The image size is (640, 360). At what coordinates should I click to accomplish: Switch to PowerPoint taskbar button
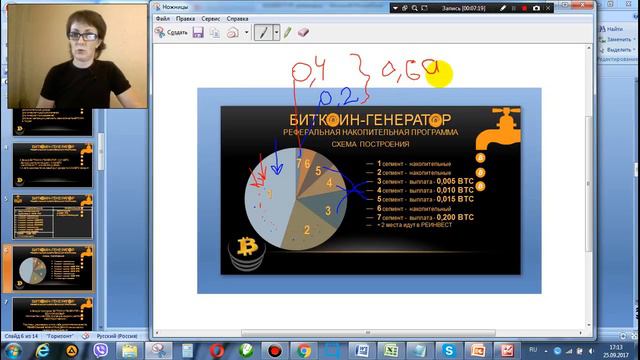click(478, 351)
